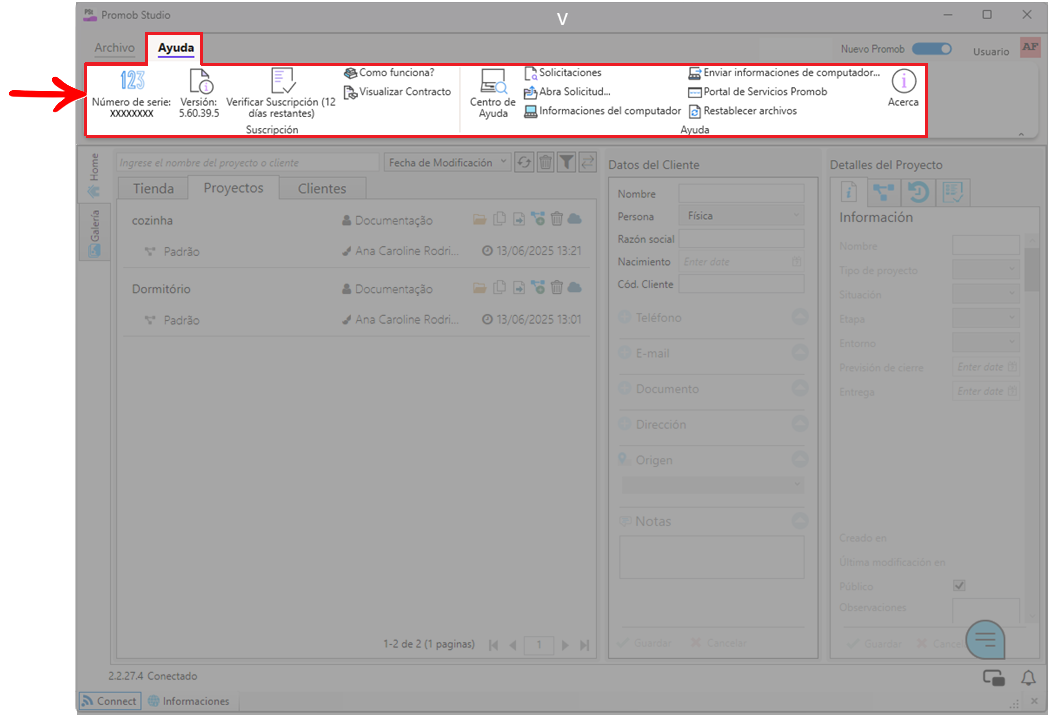Click the Número de serie icon

pos(132,80)
